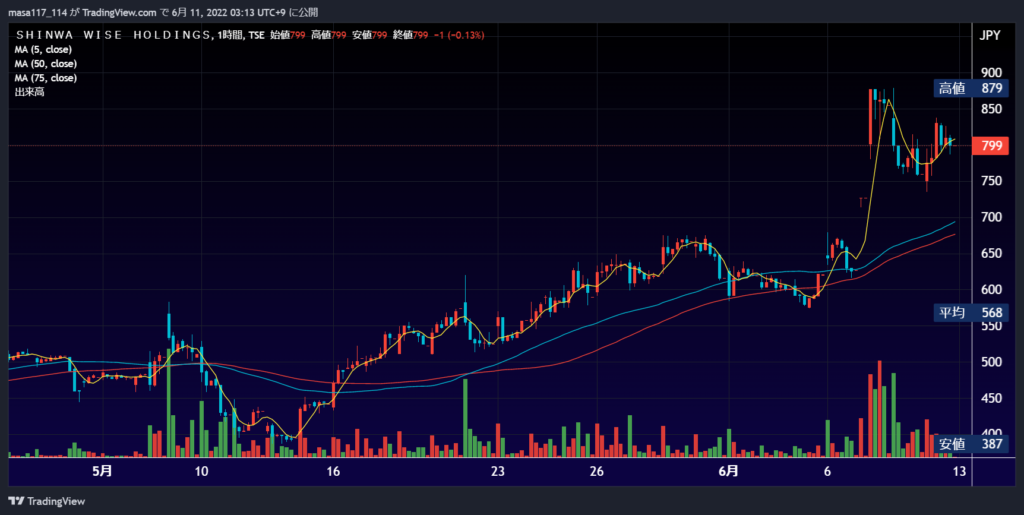Select the MA (75, close) indicator legend
Screen dimensions: 1024x515
[46, 78]
